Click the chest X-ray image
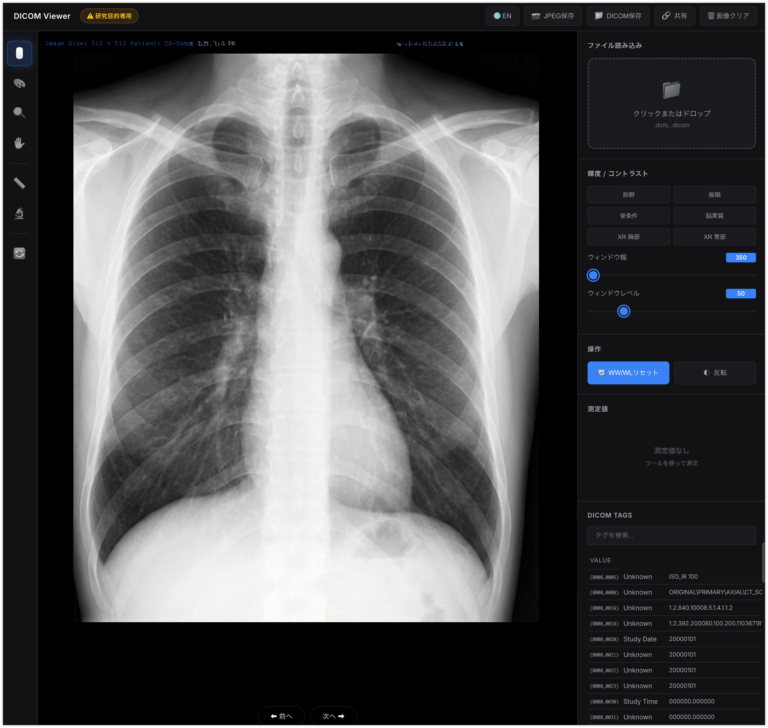 point(306,338)
